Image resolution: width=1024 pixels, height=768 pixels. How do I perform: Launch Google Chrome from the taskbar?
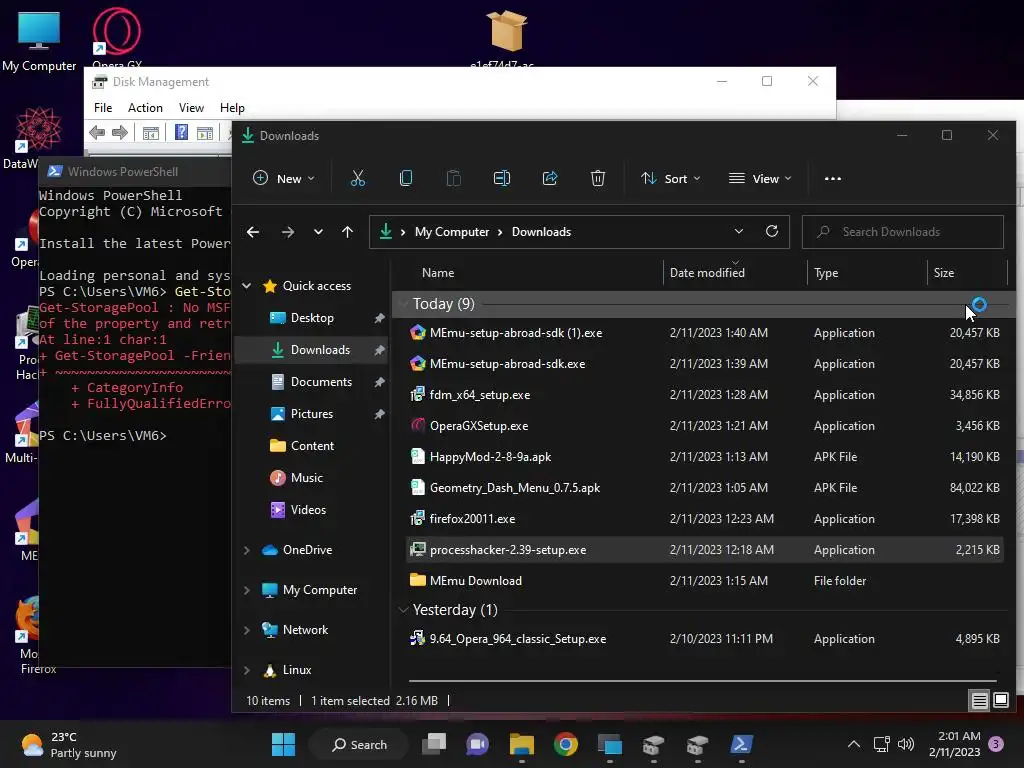coord(566,744)
